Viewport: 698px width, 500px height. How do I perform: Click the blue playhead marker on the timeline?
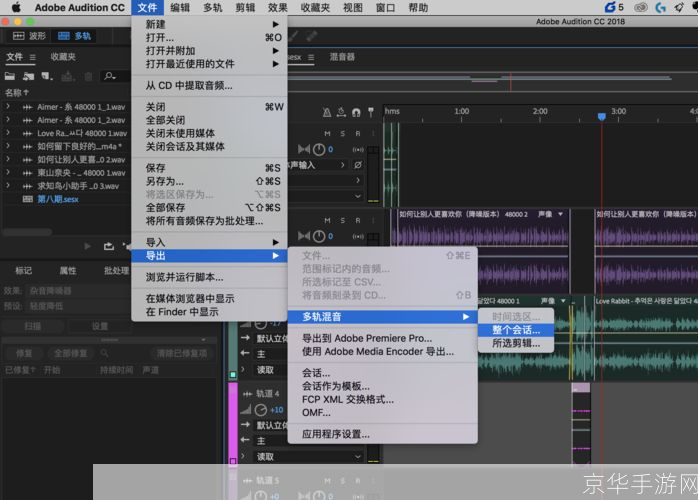(x=601, y=117)
